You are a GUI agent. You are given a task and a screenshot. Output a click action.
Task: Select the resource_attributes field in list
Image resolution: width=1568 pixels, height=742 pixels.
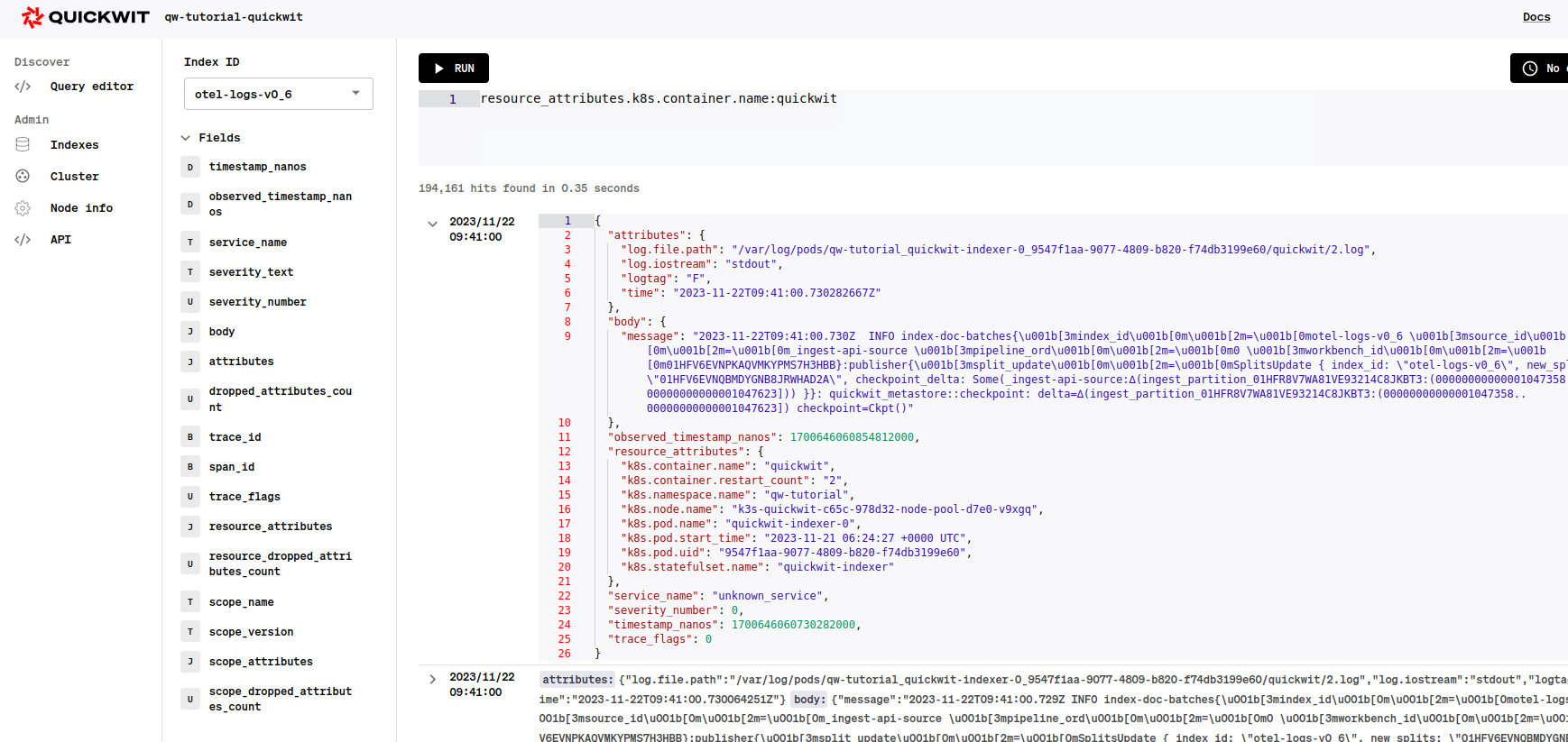point(271,527)
